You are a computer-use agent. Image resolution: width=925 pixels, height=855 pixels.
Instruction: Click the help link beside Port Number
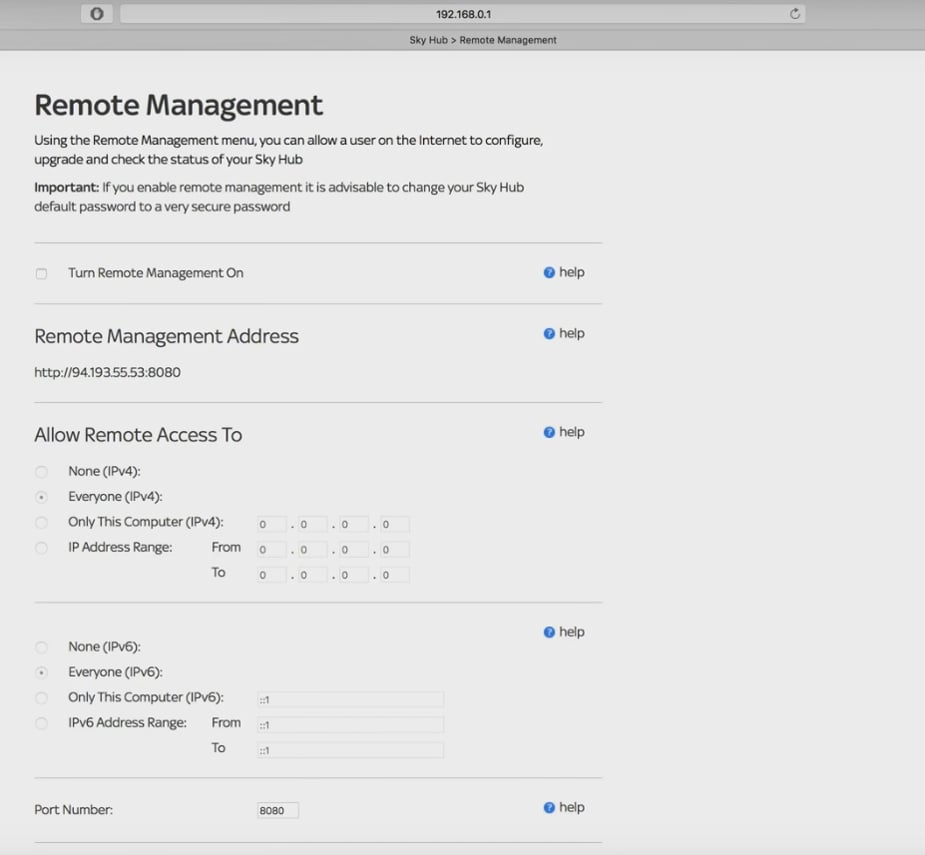tap(572, 807)
